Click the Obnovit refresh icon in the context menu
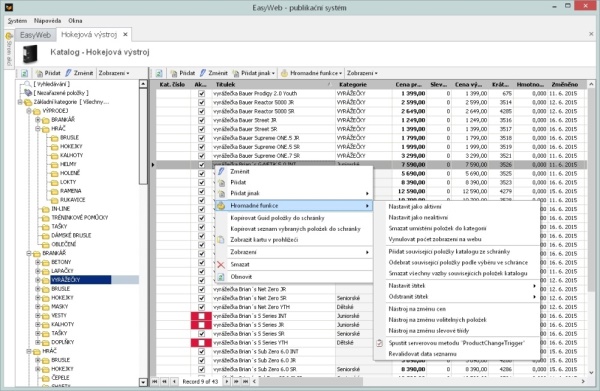This screenshot has height=391, width=600. [221, 277]
